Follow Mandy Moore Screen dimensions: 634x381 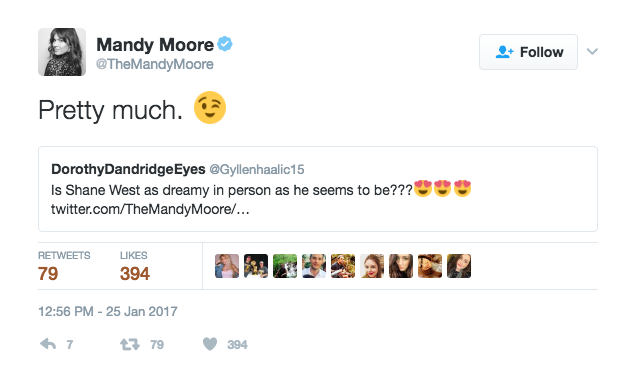[x=528, y=52]
